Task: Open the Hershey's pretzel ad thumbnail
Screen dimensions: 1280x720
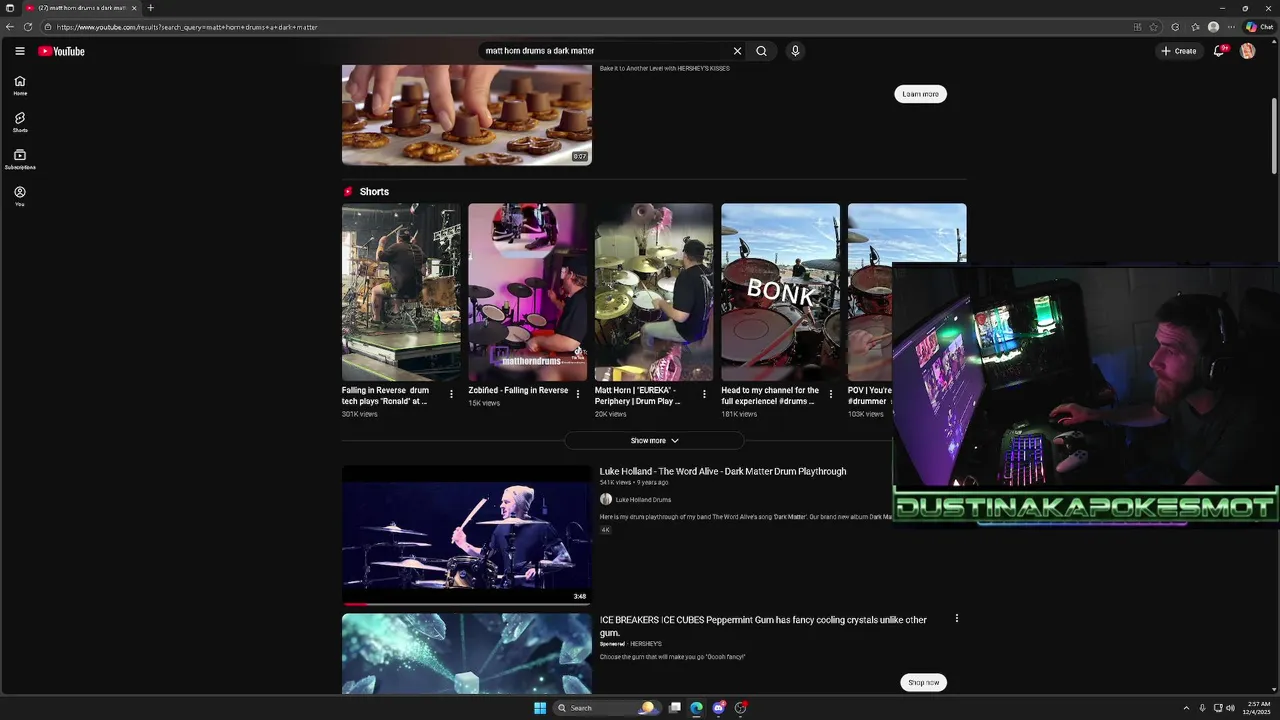Action: [x=467, y=114]
